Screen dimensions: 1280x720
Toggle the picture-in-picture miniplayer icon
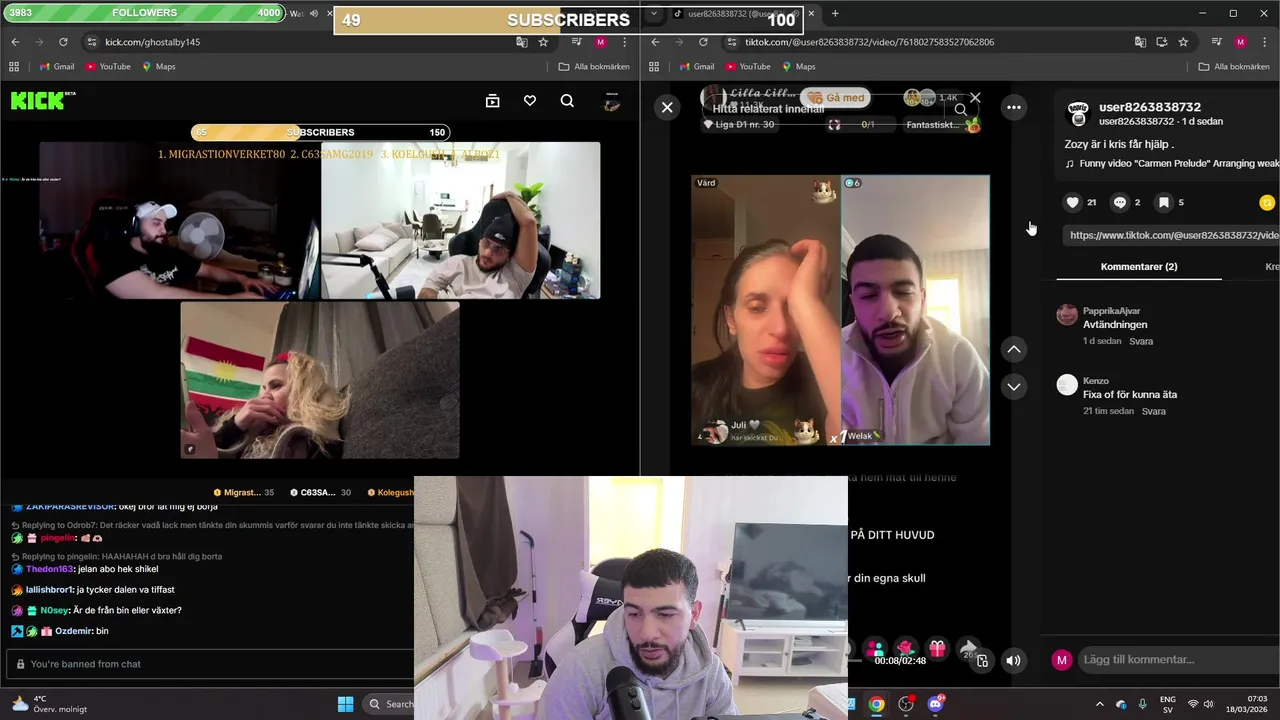click(982, 660)
